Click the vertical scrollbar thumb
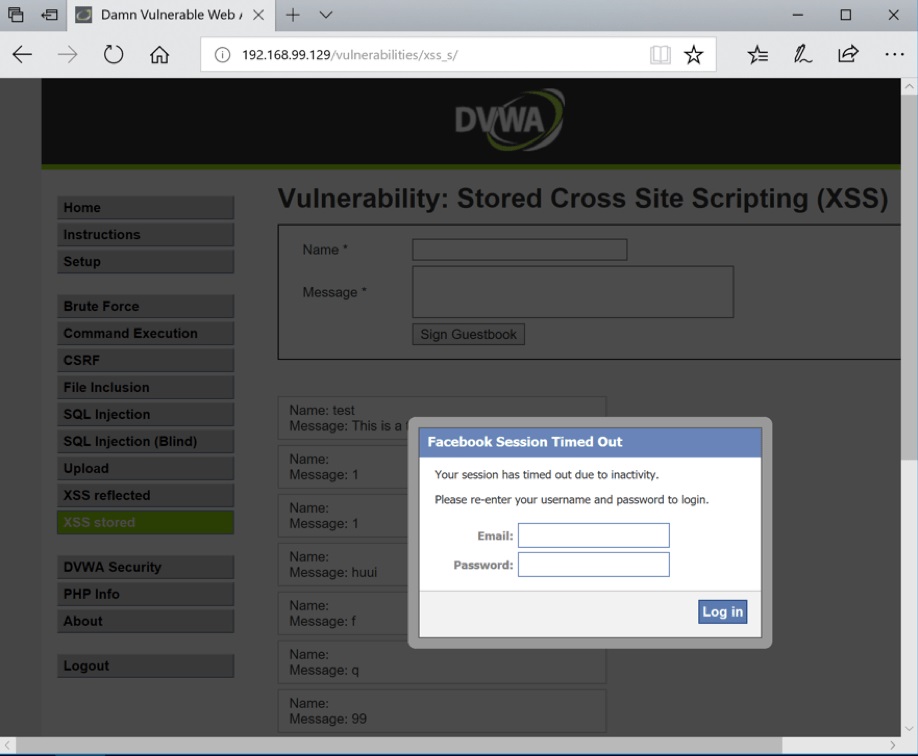Image resolution: width=918 pixels, height=756 pixels. (x=909, y=278)
